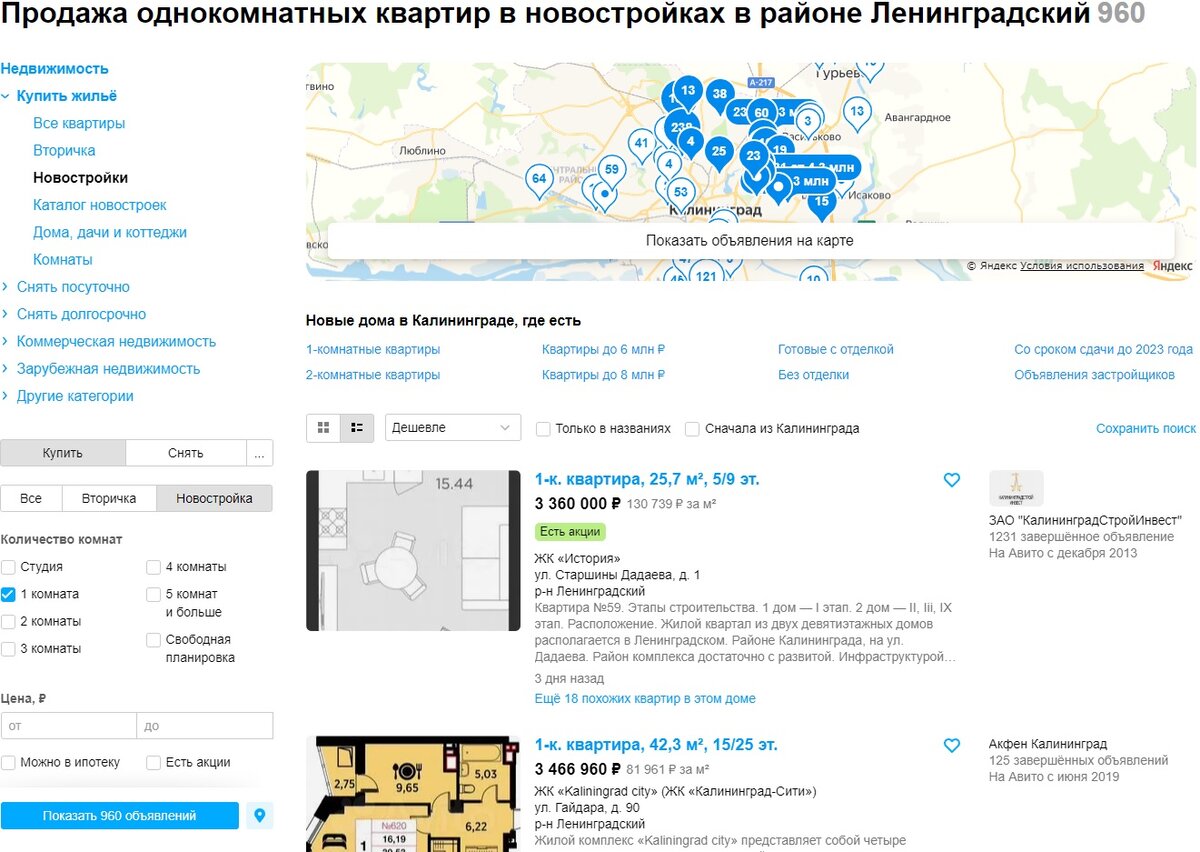Open floor plan thumbnail of 25,7 m² apartment
Viewport: 1200px width, 852px height.
tap(413, 551)
